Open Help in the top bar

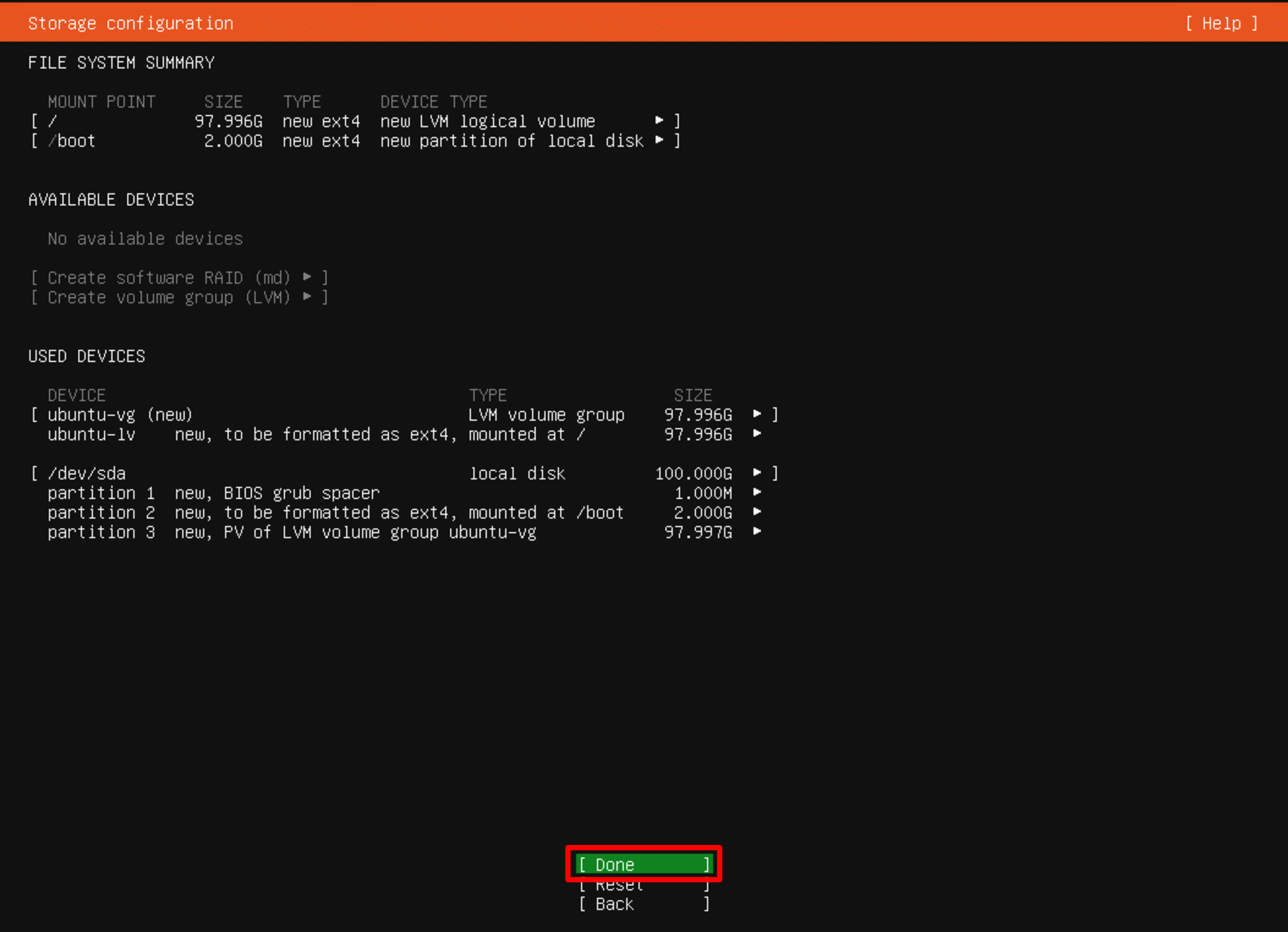pos(1222,23)
